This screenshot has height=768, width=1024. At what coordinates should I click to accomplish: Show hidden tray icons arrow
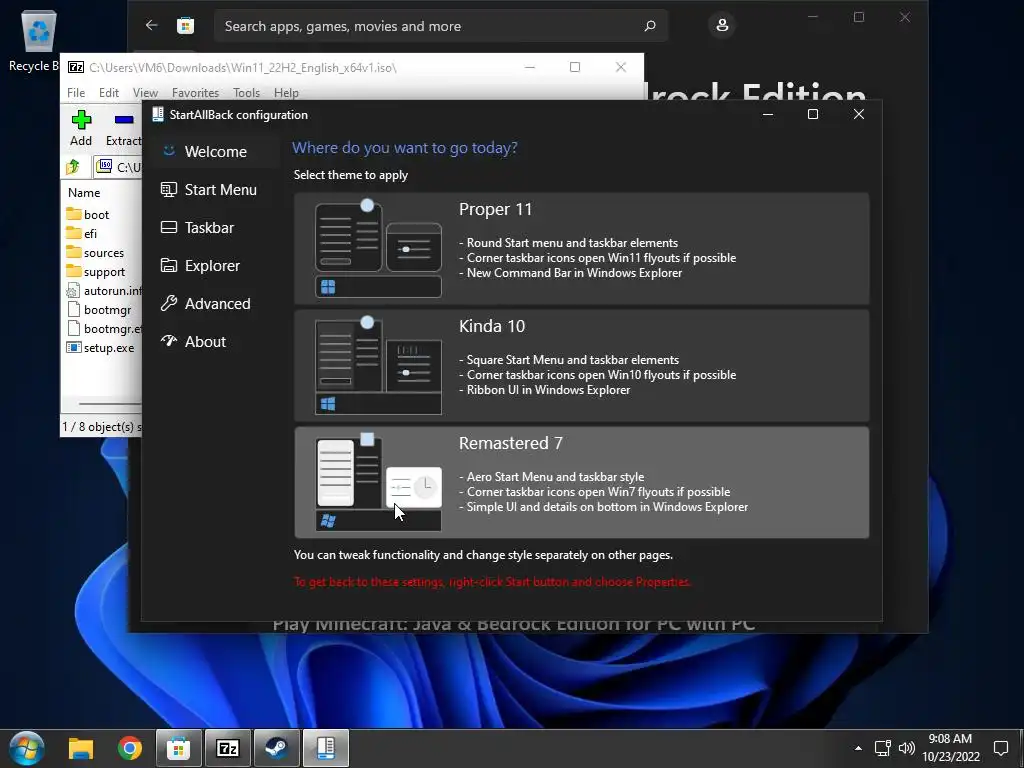(858, 748)
